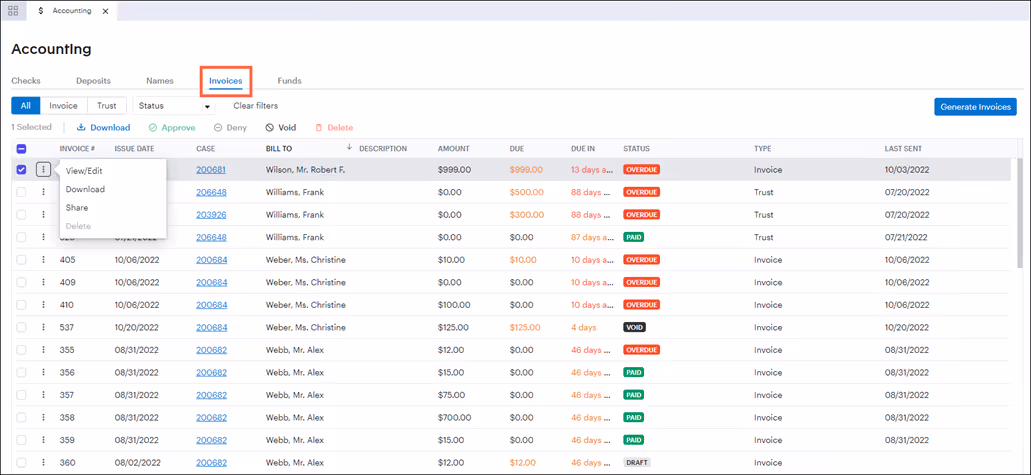The height and width of the screenshot is (475, 1031).
Task: Check the box for invoice 409
Action: (22, 282)
